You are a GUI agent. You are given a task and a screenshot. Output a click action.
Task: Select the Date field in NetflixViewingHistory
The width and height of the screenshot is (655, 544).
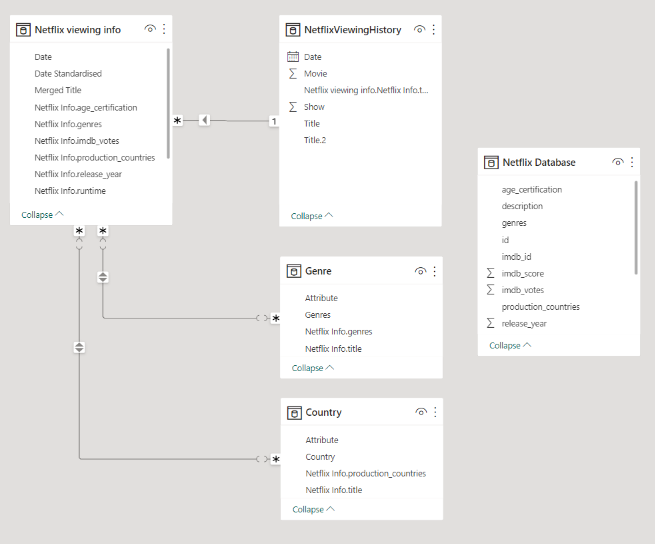(313, 57)
